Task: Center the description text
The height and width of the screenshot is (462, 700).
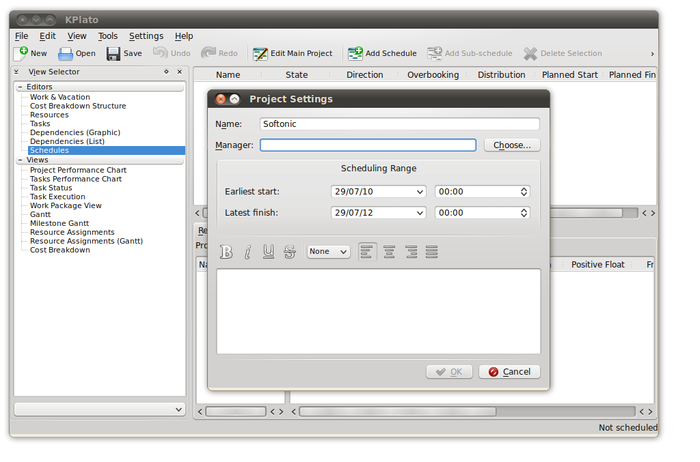Action: point(389,252)
